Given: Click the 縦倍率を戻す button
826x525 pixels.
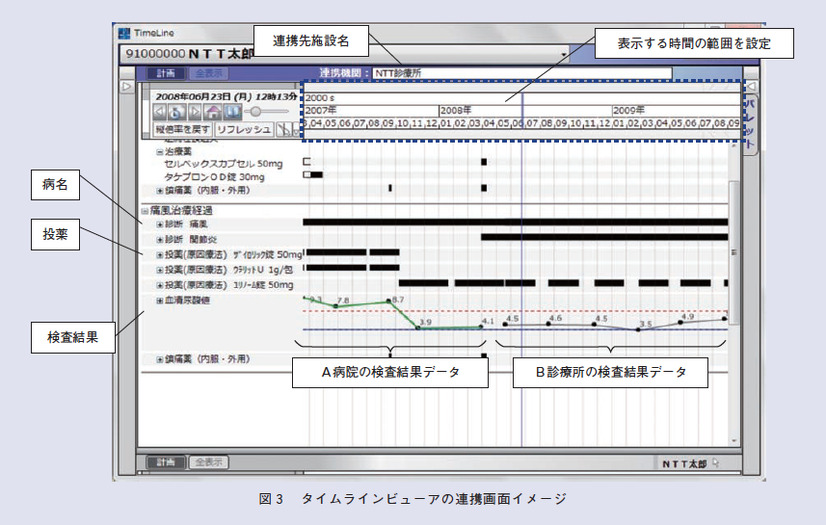Looking at the screenshot, I should [x=183, y=130].
